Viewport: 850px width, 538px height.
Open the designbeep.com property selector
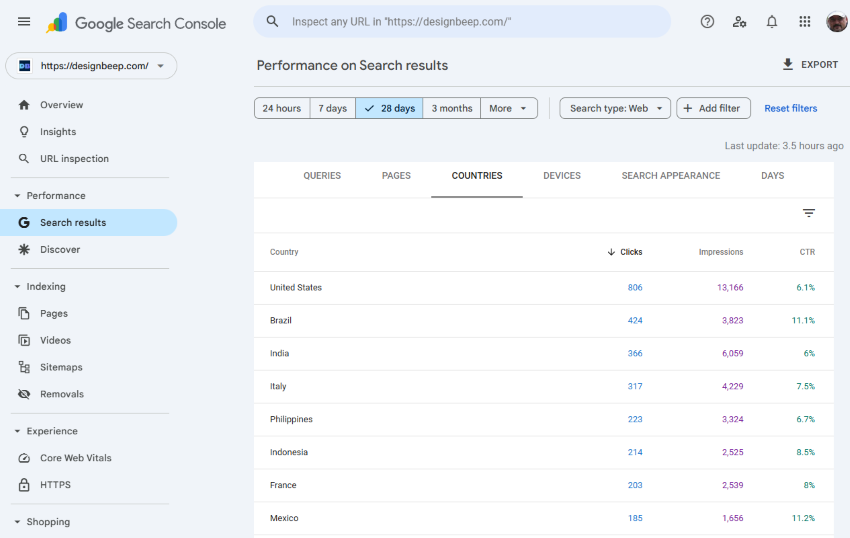click(x=91, y=66)
